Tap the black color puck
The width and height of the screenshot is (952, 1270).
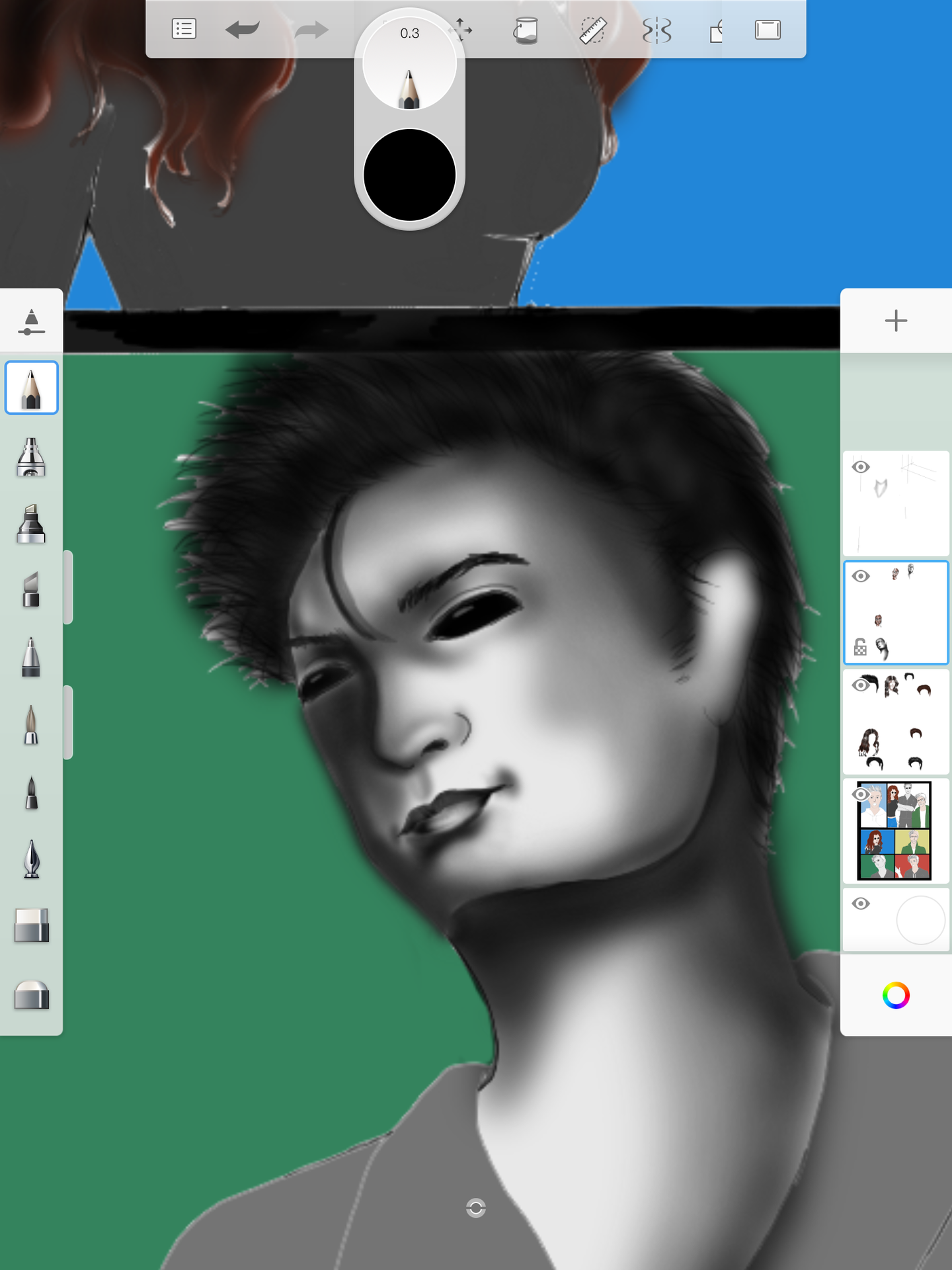coord(410,175)
